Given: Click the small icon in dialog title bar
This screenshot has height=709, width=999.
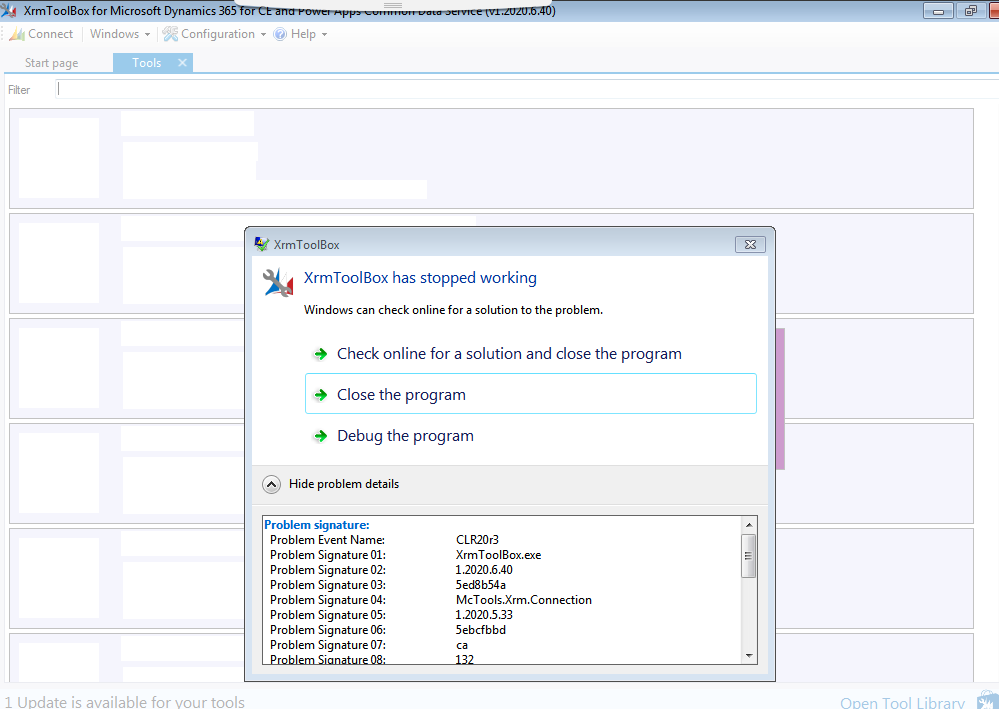Looking at the screenshot, I should pos(261,244).
